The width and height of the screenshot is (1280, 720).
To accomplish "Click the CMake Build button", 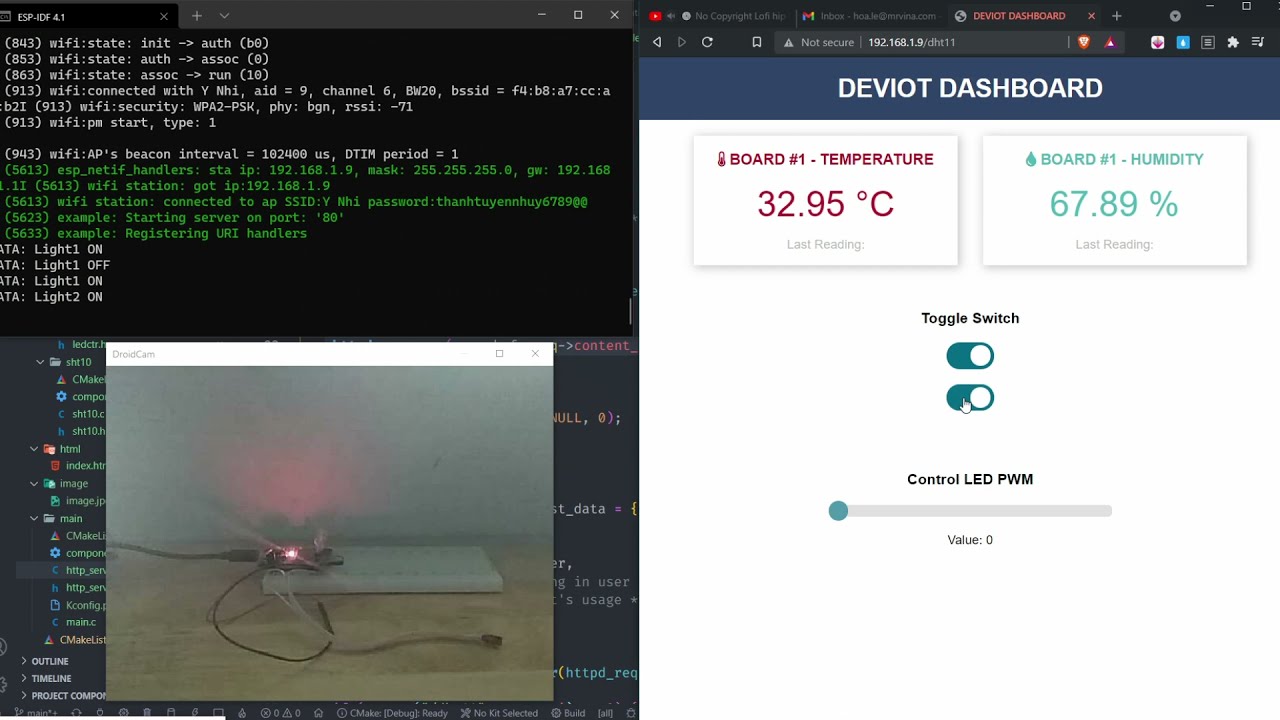I will tap(568, 713).
